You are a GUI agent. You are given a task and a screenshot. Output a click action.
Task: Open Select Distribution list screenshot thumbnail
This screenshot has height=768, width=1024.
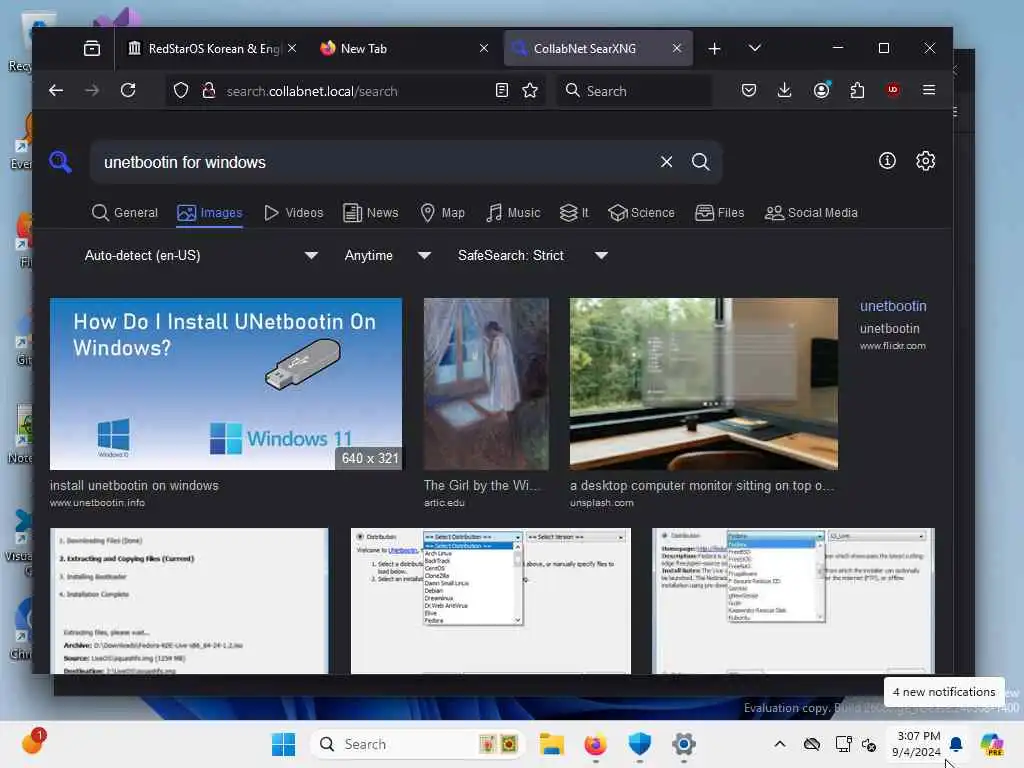point(490,601)
